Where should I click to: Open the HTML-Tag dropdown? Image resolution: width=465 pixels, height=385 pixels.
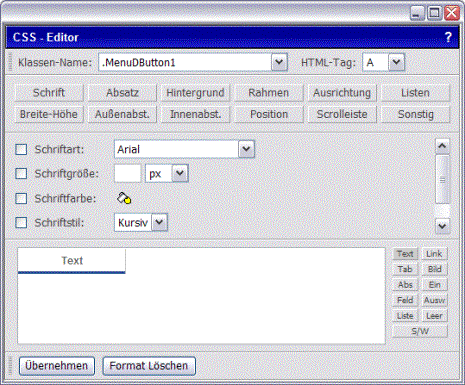point(396,62)
